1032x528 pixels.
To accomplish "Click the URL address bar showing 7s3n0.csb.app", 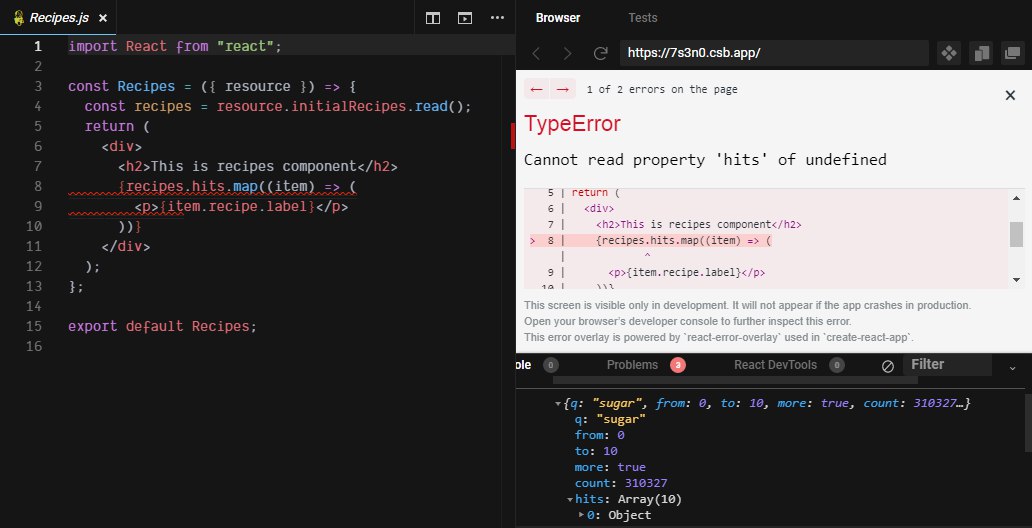I will tap(774, 53).
